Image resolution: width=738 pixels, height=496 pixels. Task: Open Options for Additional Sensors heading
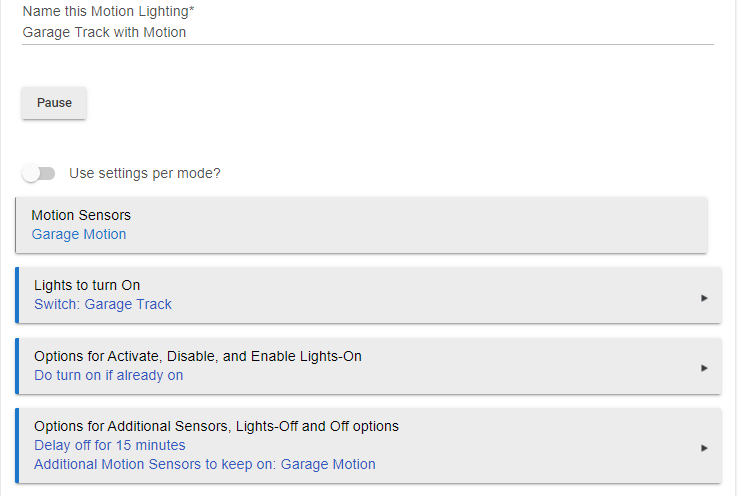point(216,426)
